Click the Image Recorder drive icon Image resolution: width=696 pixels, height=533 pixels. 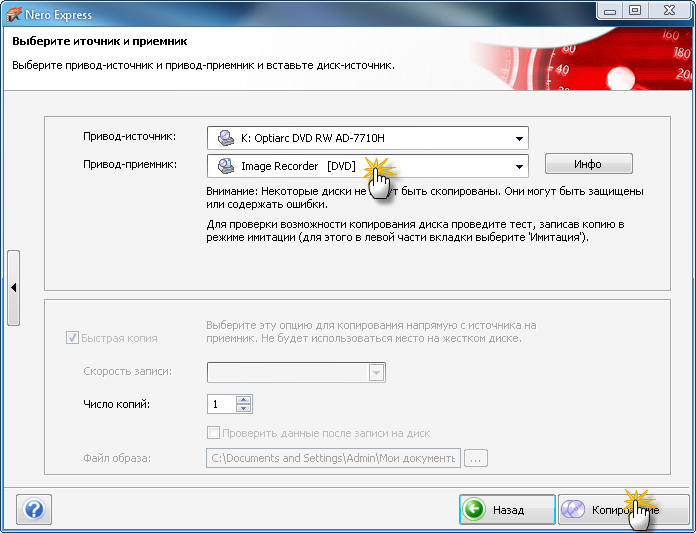tap(225, 166)
